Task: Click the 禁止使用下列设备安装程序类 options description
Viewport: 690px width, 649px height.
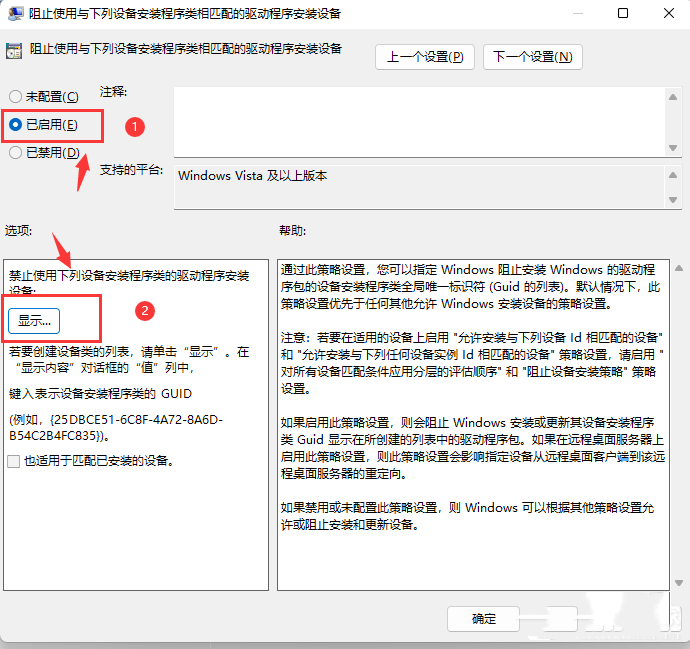Action: coord(129,282)
